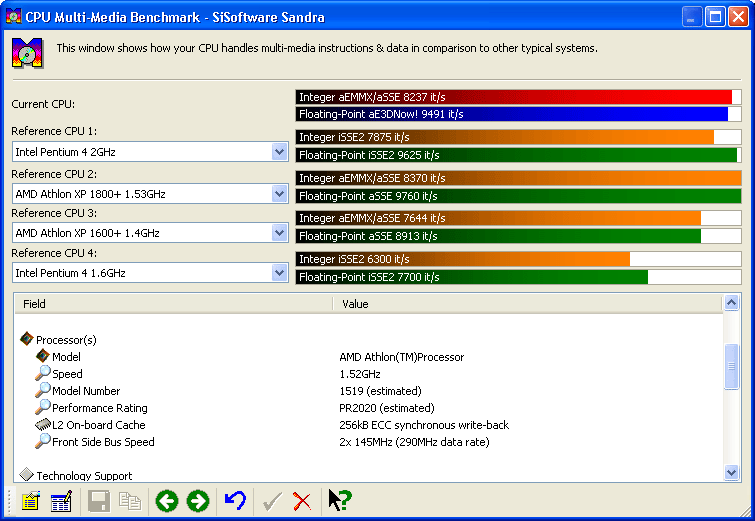Click the value 1519 (estimated)
Viewport: 755px width, 521px height.
click(380, 391)
